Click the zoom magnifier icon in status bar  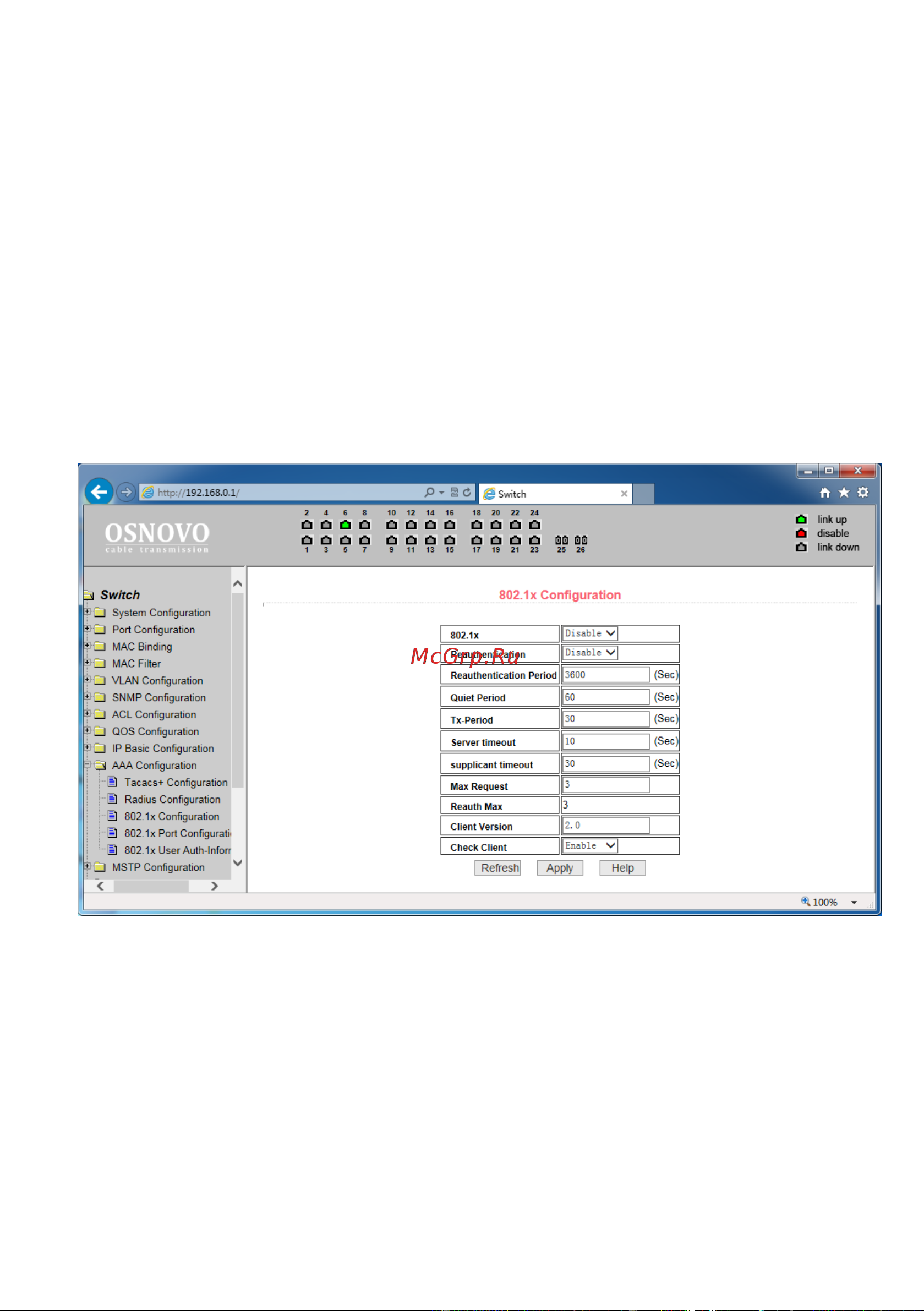pyautogui.click(x=805, y=902)
